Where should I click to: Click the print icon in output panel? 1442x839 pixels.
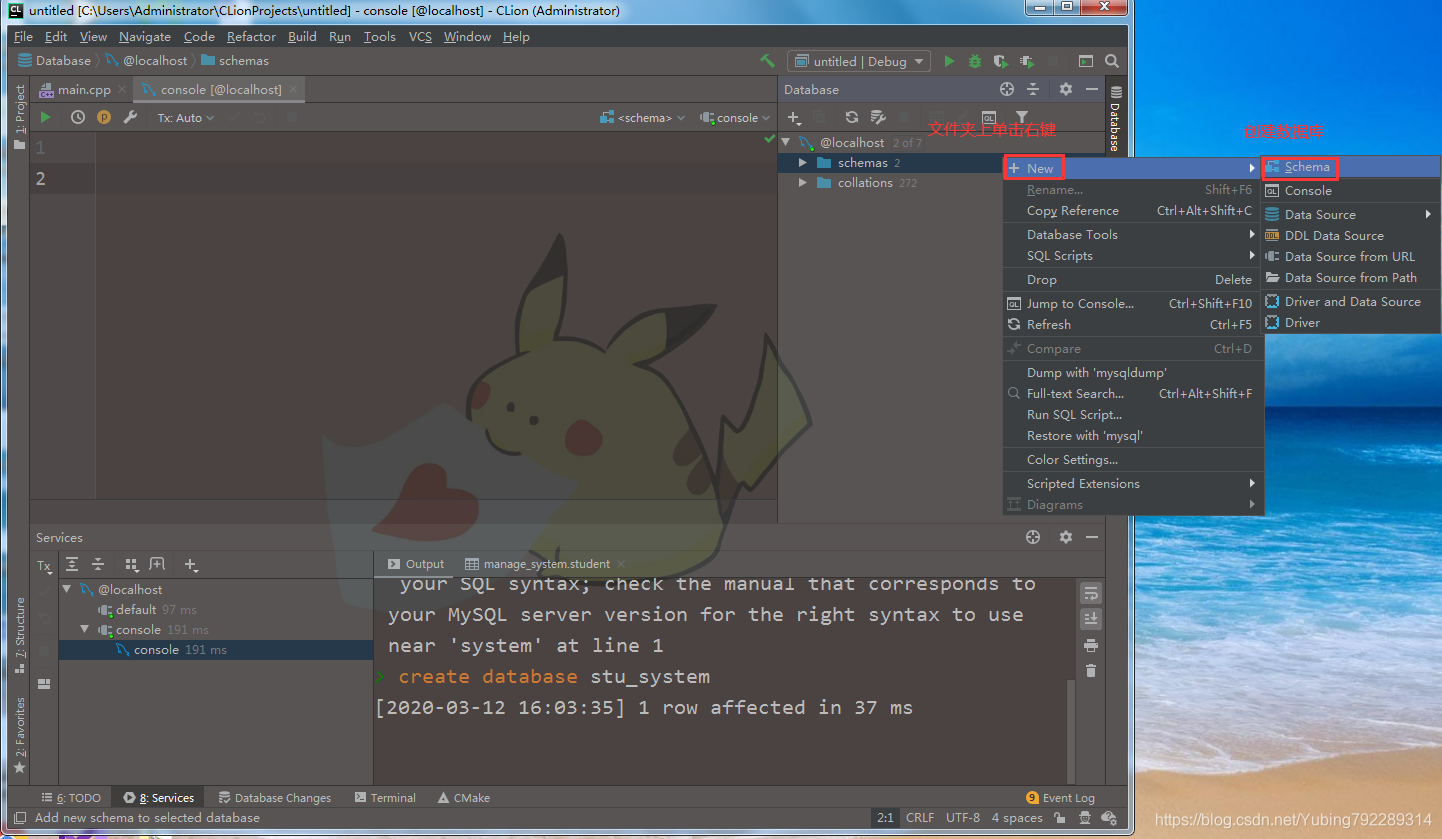pos(1091,645)
